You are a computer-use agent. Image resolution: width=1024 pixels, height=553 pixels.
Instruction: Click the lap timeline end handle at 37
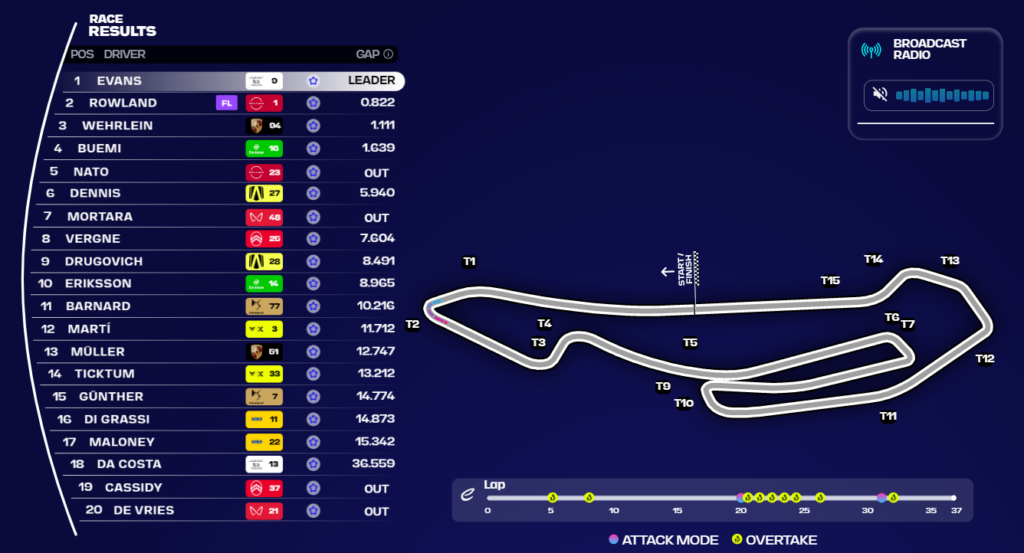(953, 498)
